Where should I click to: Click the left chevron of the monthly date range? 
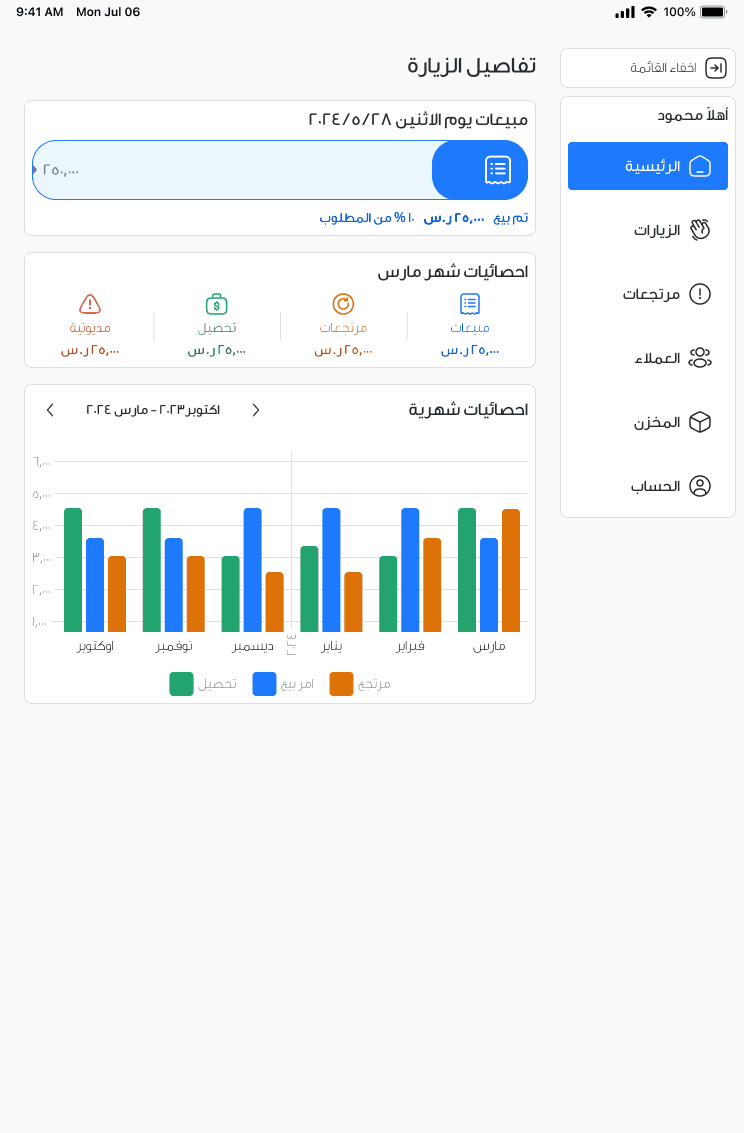click(x=50, y=410)
